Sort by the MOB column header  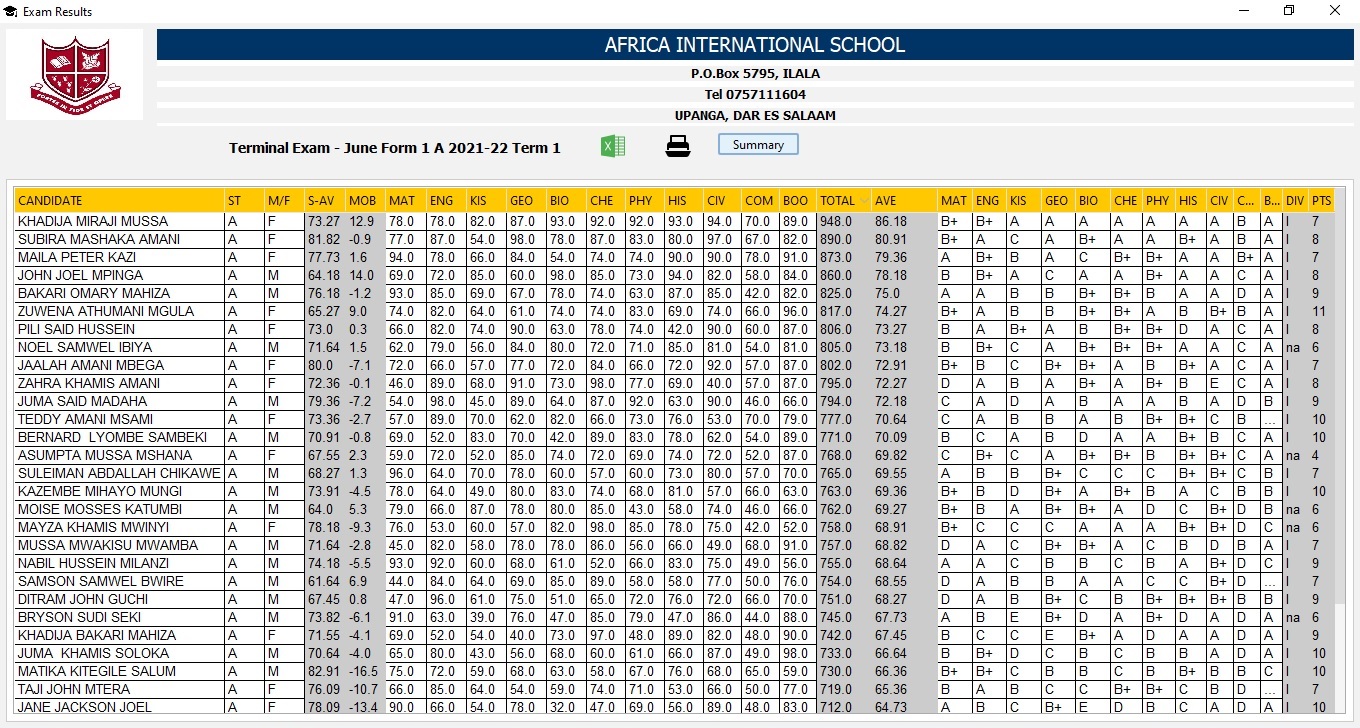(x=365, y=200)
